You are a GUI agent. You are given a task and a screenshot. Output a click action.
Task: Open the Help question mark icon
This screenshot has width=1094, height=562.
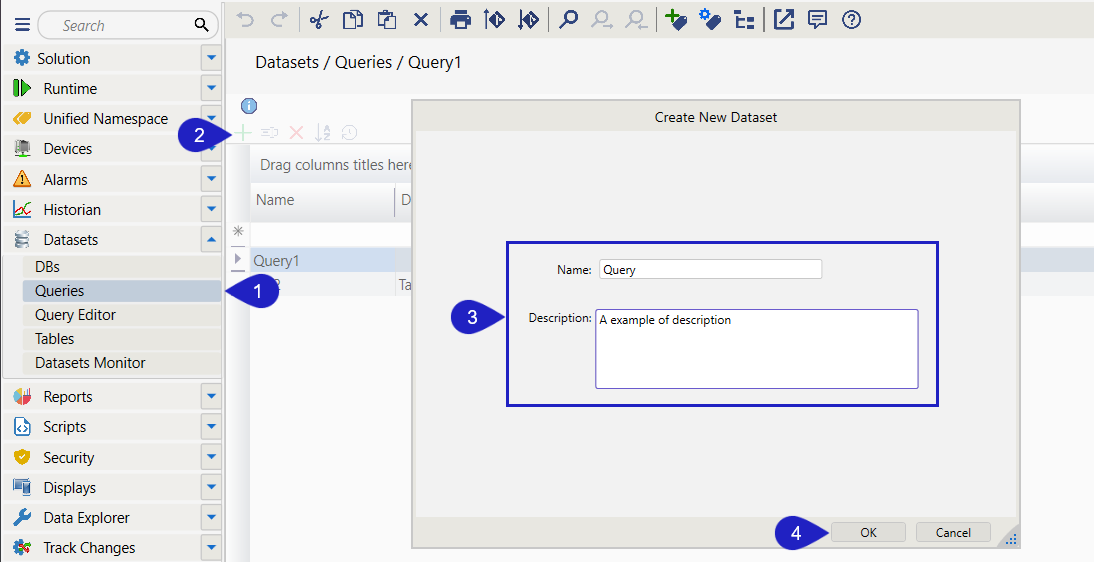tap(851, 19)
